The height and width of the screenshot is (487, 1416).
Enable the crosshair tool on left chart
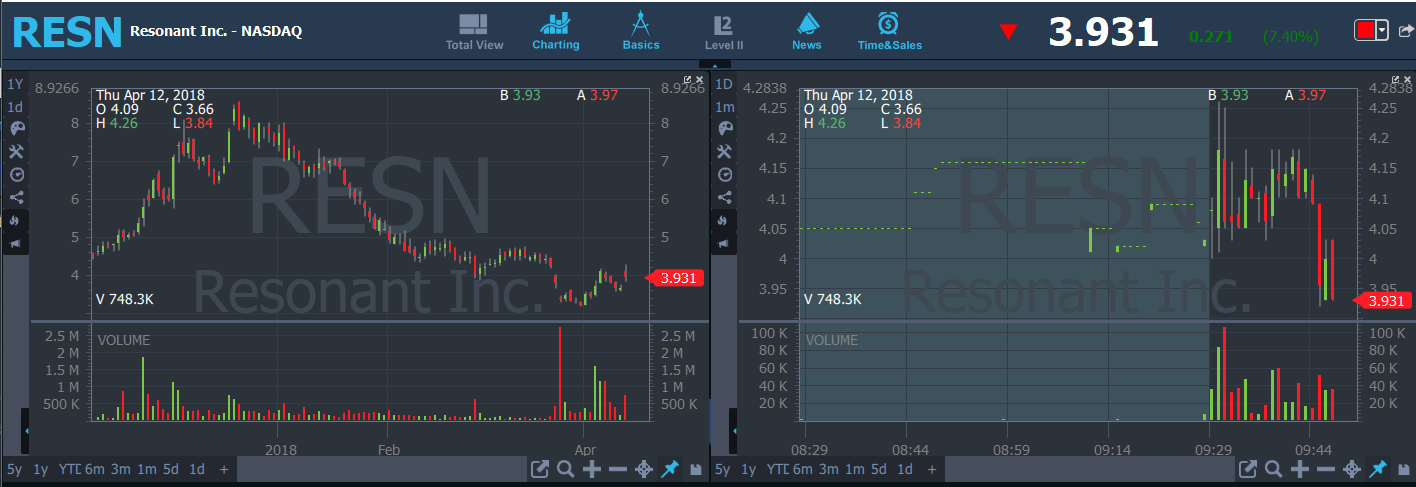coord(644,469)
